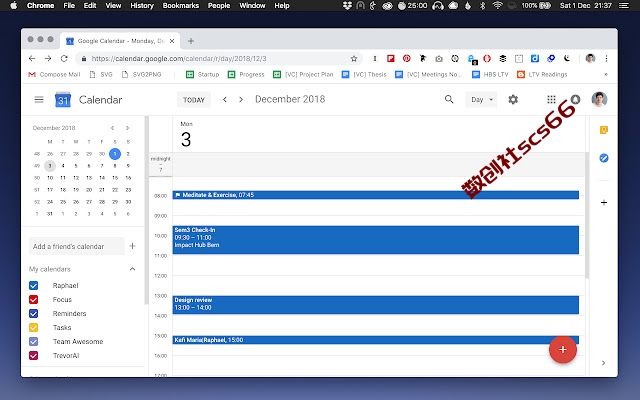Select December 14 in mini calendar
640x400 pixels.
[102, 178]
